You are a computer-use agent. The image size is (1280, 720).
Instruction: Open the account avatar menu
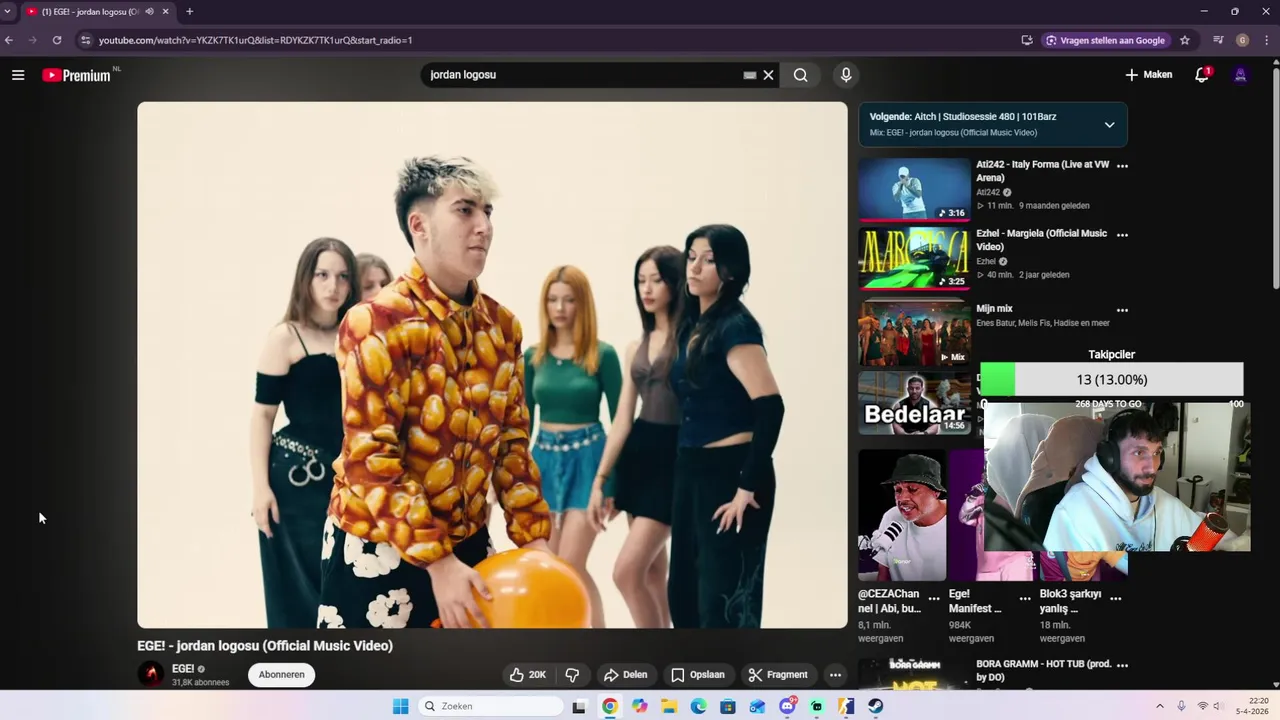click(1241, 75)
